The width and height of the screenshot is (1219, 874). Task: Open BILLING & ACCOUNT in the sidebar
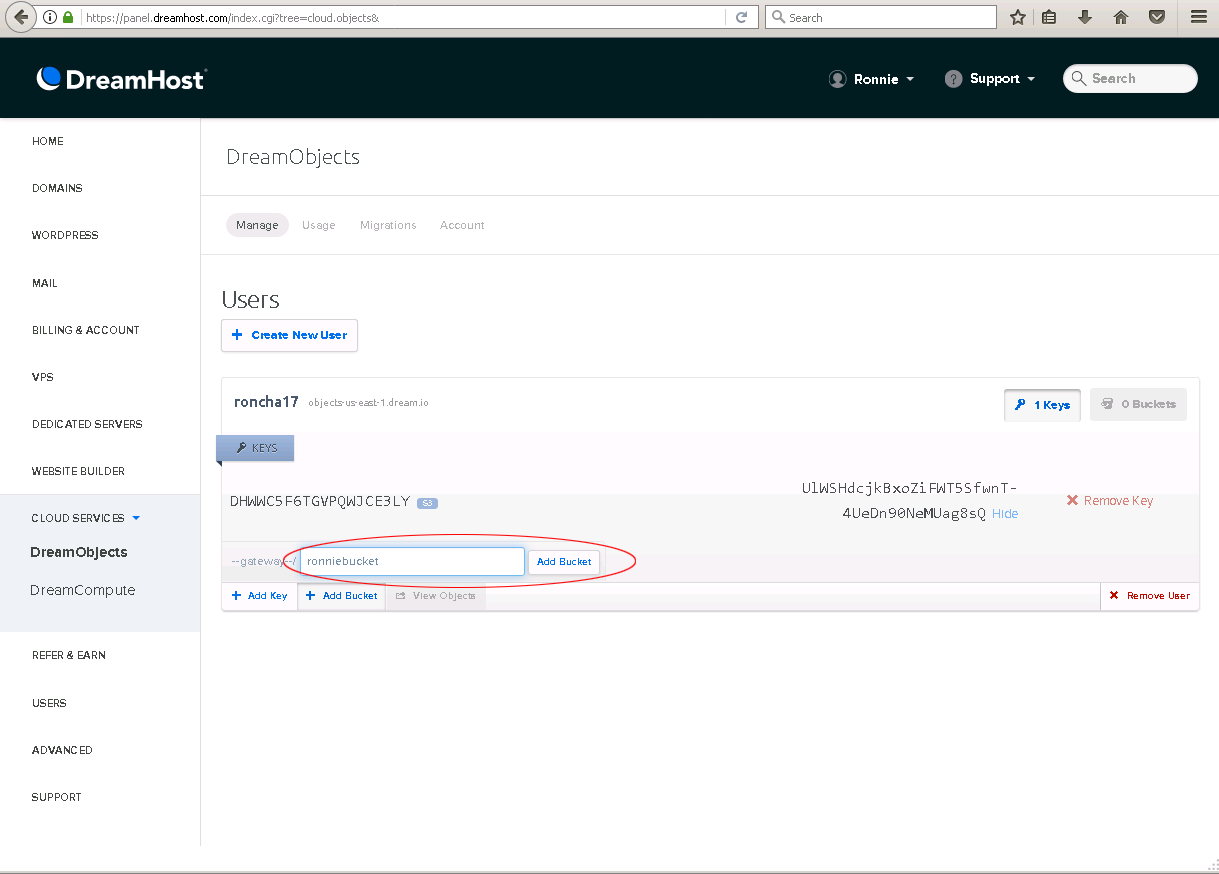coord(86,330)
